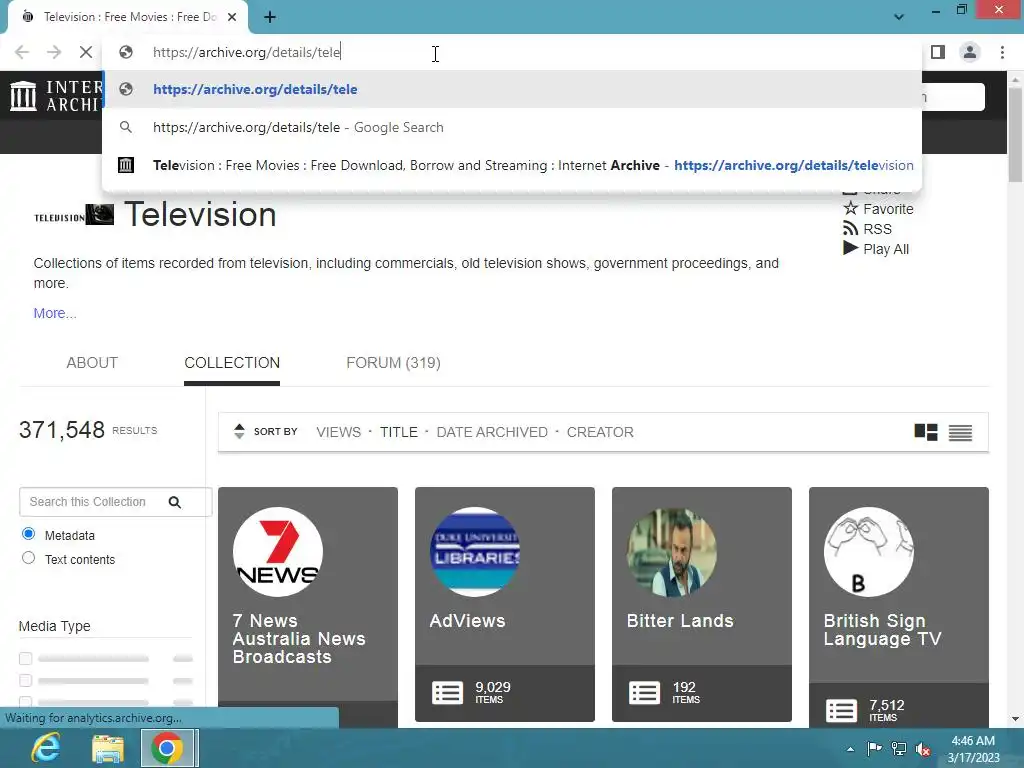The width and height of the screenshot is (1024, 768).
Task: Open the British Sign Language TV logo
Action: click(x=869, y=552)
